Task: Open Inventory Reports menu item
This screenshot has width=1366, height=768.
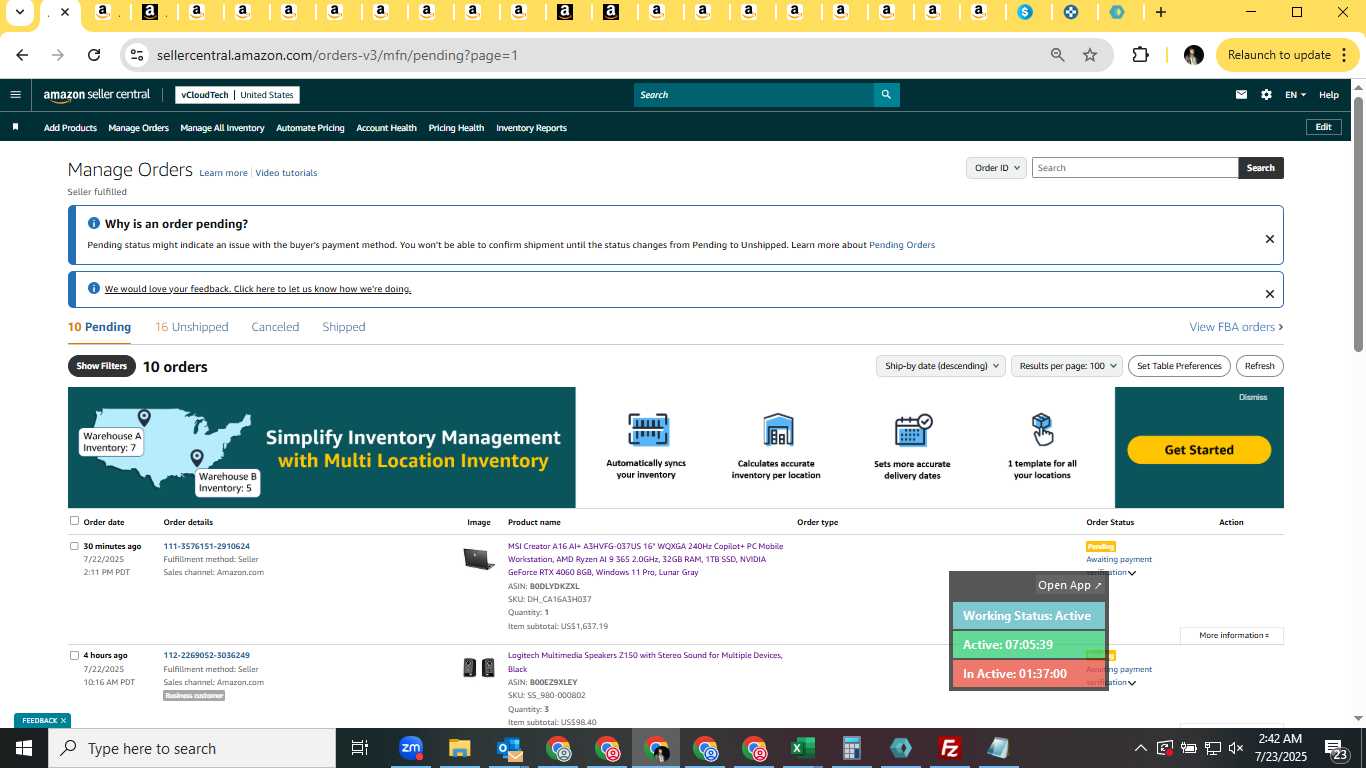Action: 531,128
